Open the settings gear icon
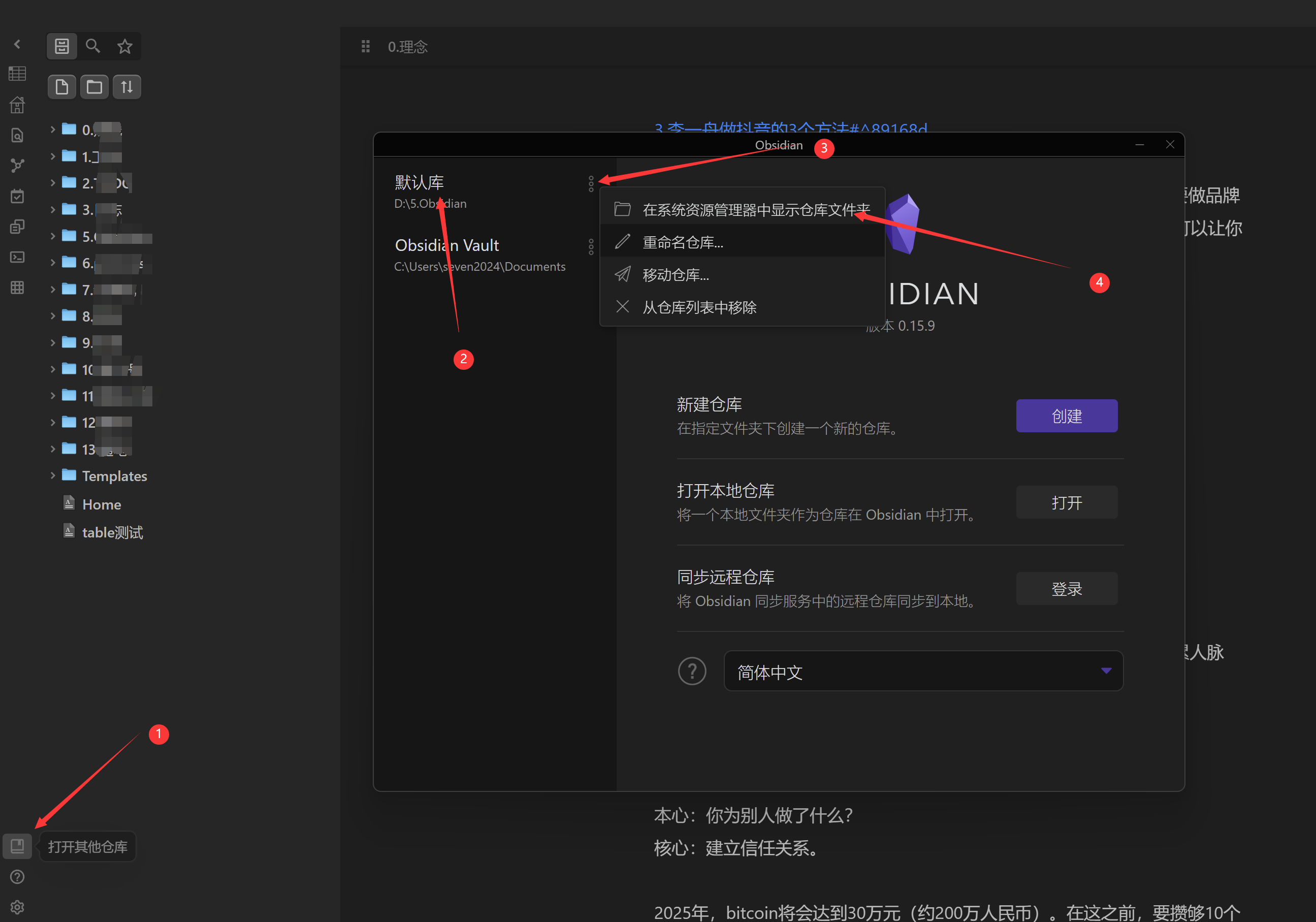 (17, 907)
